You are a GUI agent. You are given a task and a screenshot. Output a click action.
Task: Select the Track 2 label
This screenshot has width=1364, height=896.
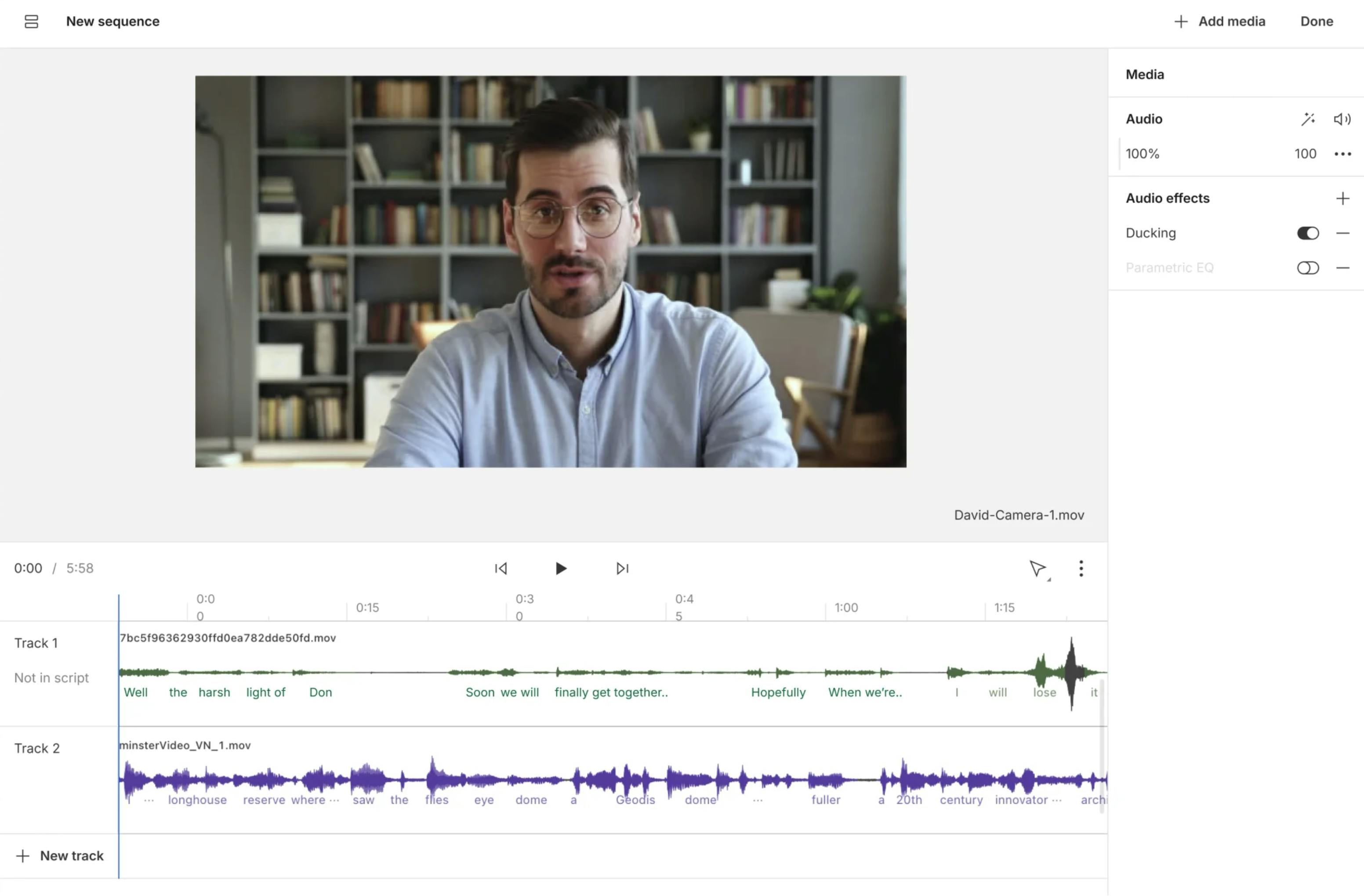[36, 748]
